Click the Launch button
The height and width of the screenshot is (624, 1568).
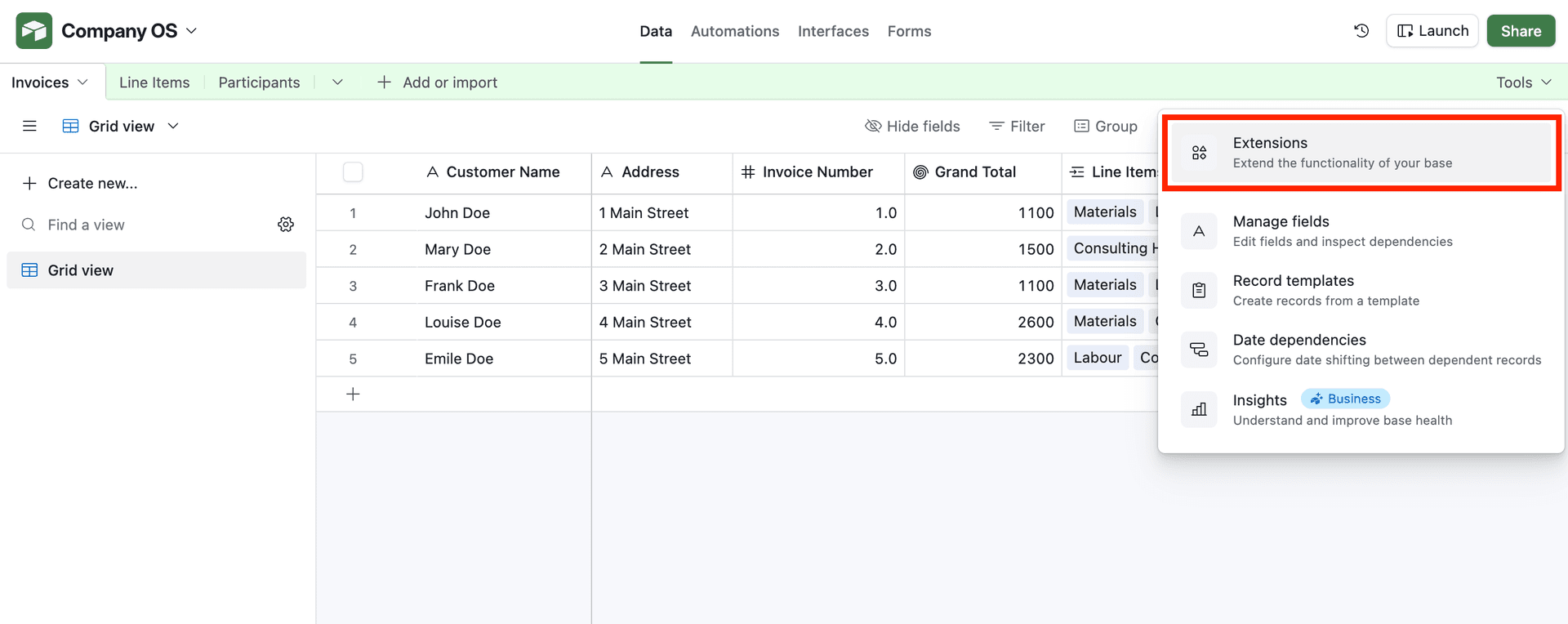[x=1432, y=31]
